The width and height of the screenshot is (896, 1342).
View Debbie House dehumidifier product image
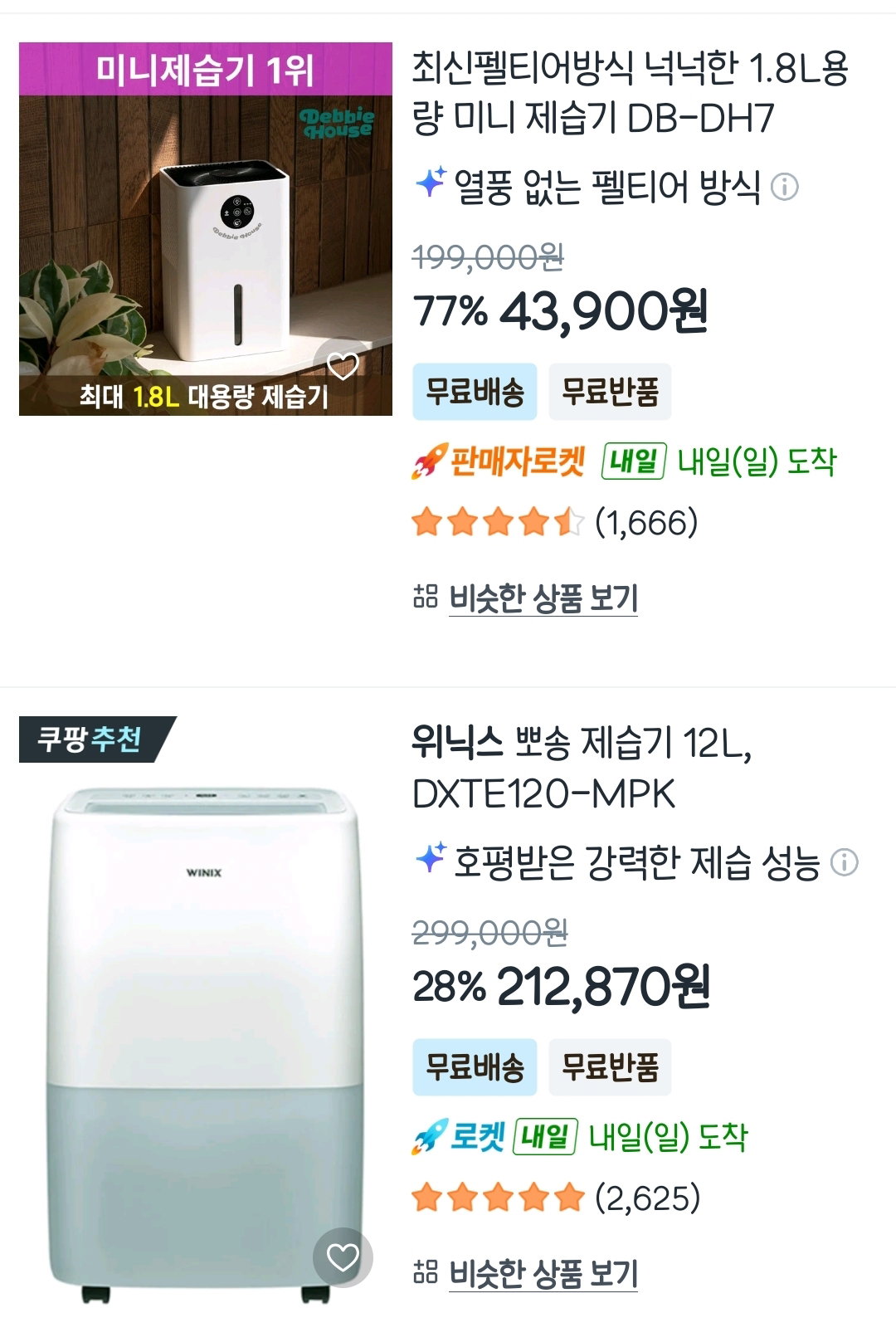point(206,229)
